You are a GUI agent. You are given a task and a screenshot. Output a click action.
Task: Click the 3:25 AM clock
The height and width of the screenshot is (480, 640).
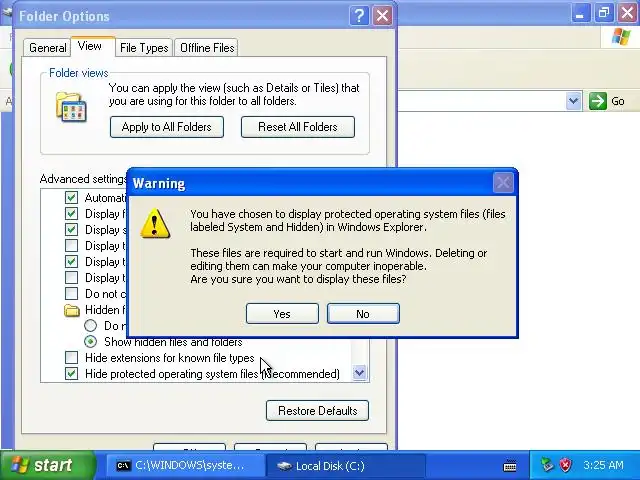(603, 465)
